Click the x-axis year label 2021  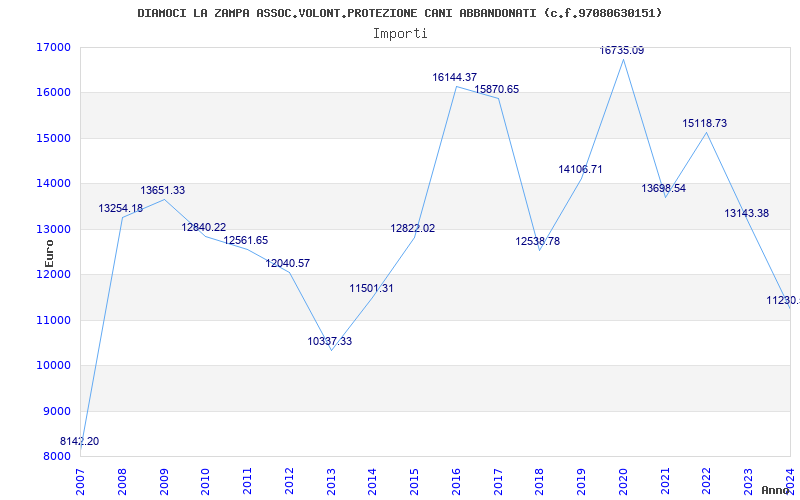click(x=665, y=481)
